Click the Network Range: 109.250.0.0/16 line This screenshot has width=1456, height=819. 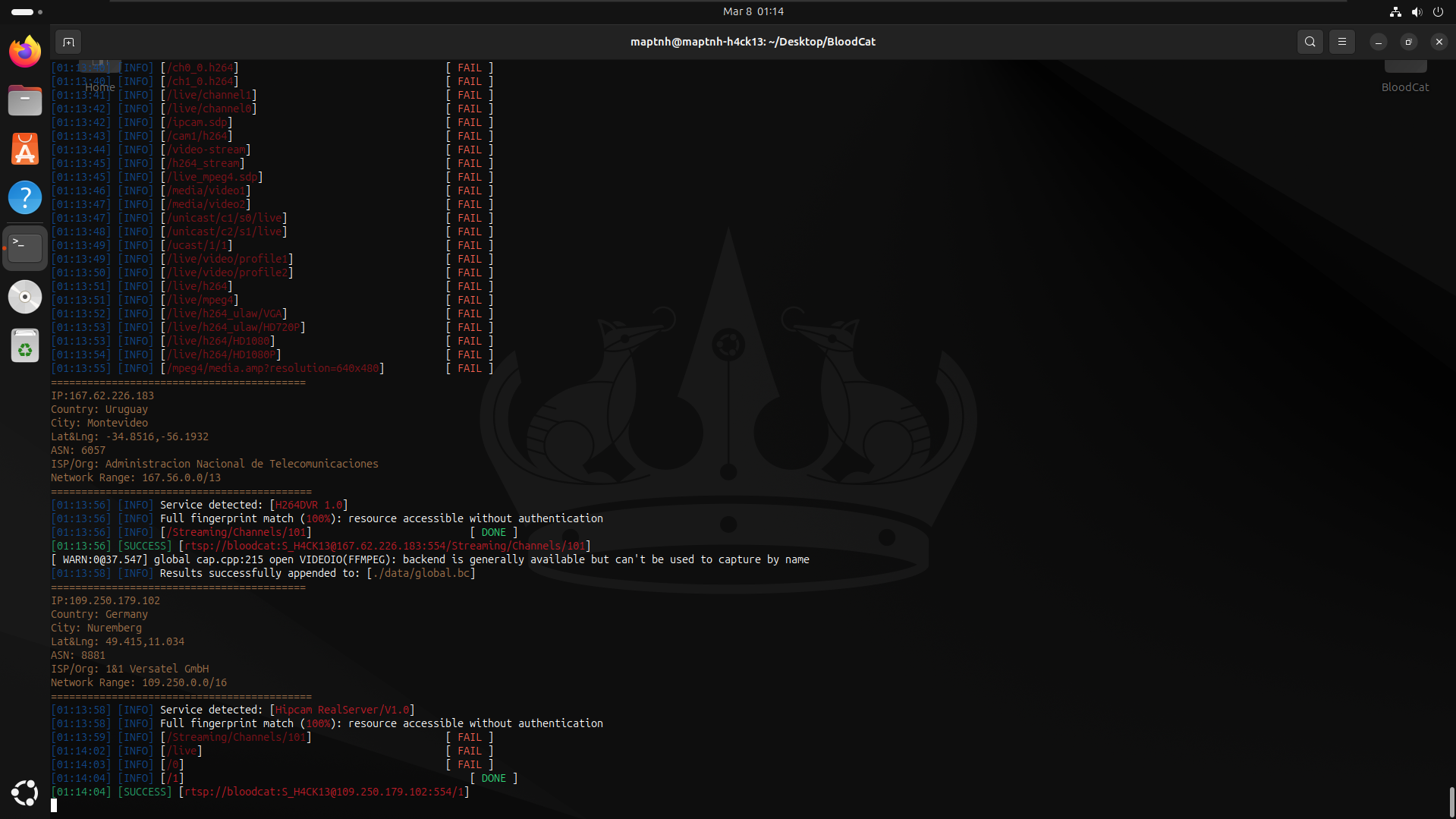point(139,682)
